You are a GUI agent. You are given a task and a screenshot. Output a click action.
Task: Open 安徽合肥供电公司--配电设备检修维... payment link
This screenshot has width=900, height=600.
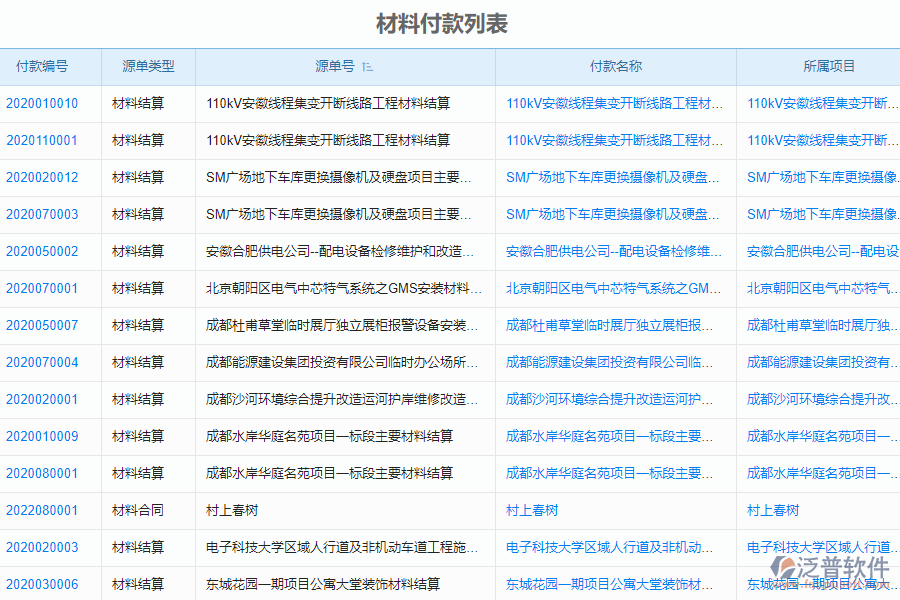[x=613, y=251]
